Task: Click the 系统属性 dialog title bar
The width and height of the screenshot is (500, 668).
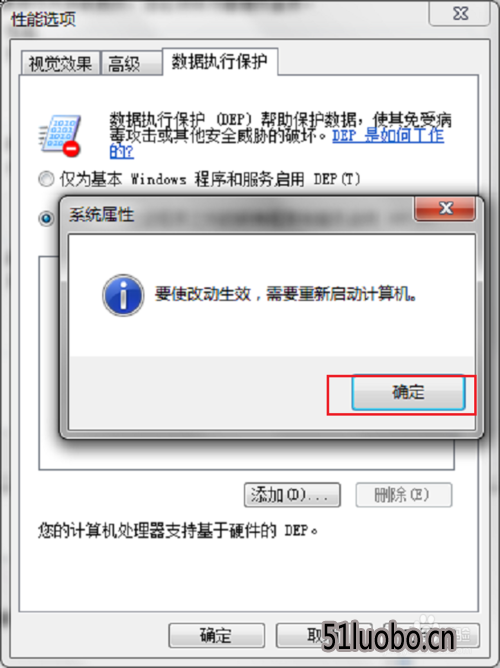Action: click(239, 215)
